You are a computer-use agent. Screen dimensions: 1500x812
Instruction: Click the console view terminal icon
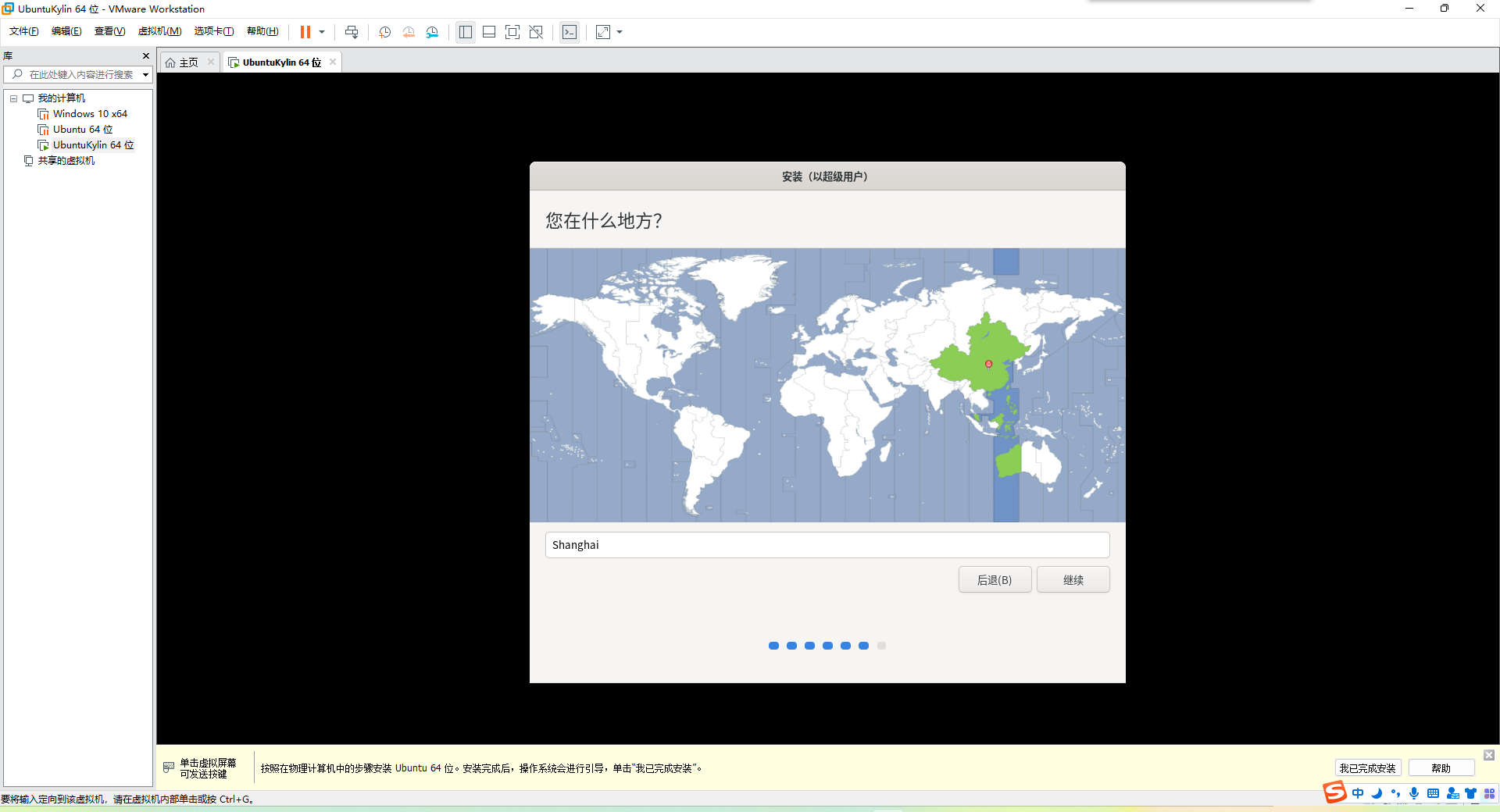570,32
